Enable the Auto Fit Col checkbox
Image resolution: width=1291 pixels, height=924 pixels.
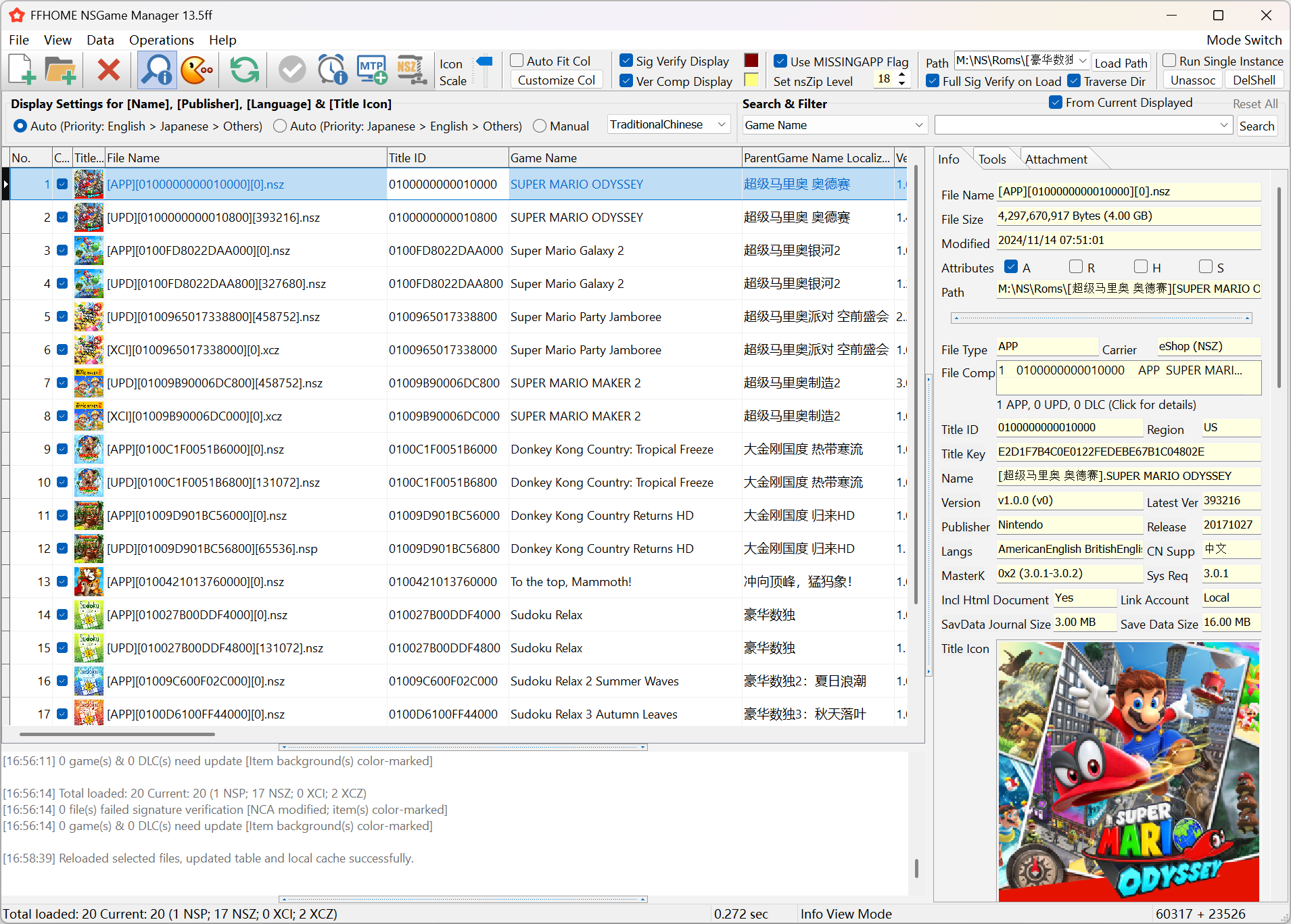[517, 61]
